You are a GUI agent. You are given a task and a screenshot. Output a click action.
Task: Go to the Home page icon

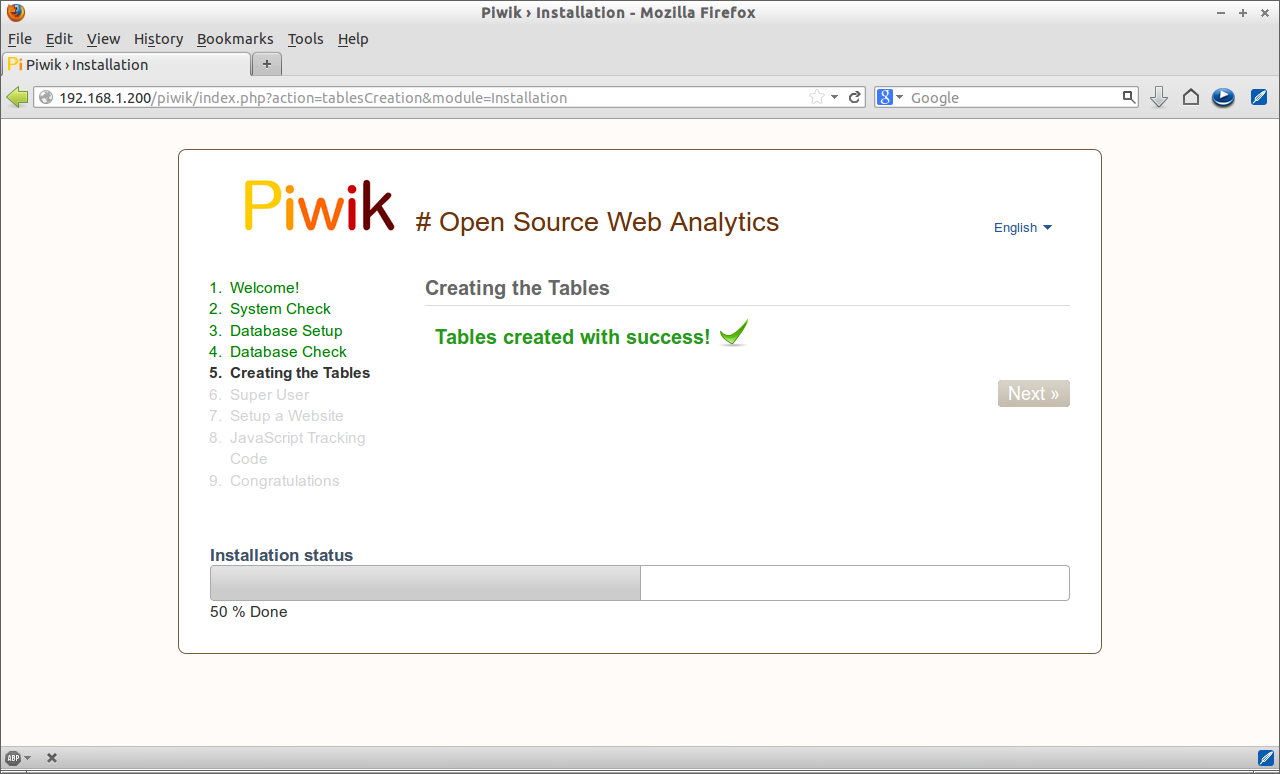click(1191, 97)
